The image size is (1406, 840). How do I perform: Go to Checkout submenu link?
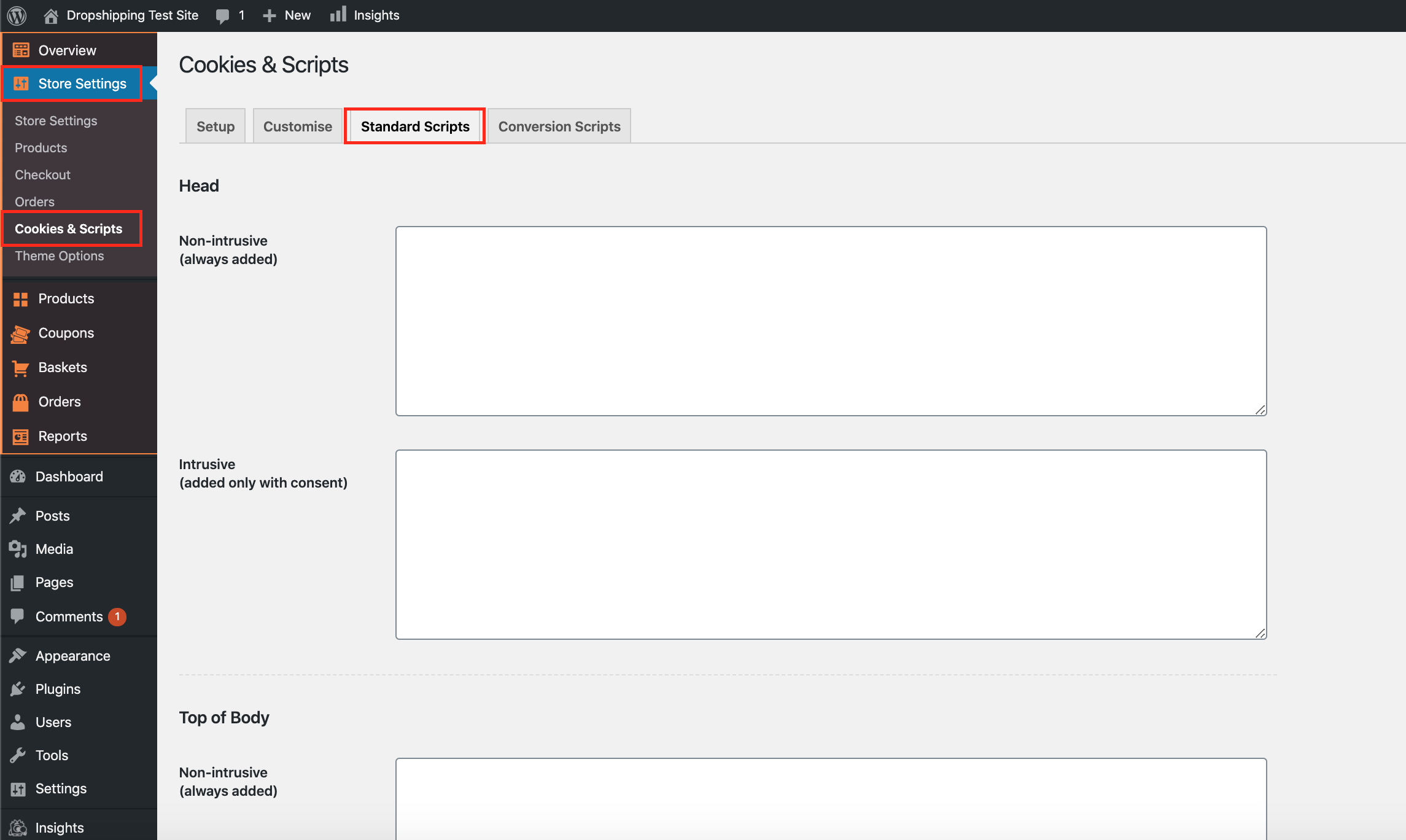coord(42,175)
